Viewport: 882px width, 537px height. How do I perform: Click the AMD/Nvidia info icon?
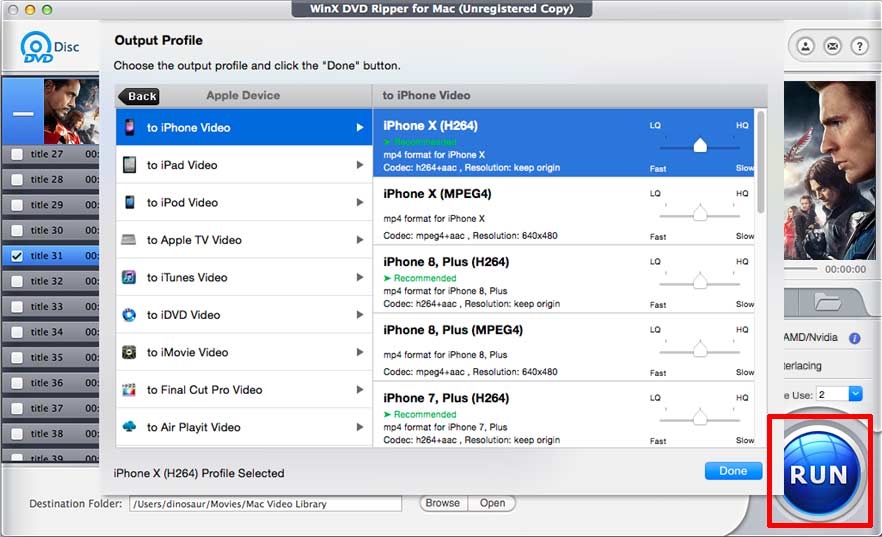854,338
